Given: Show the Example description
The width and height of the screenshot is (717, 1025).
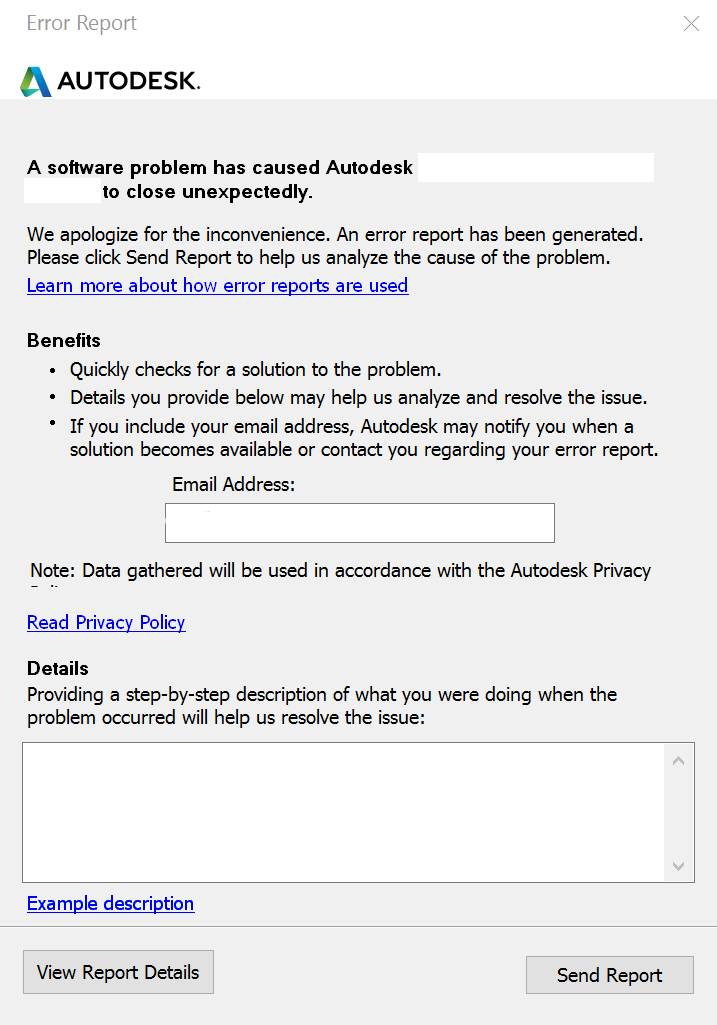Looking at the screenshot, I should pos(110,904).
